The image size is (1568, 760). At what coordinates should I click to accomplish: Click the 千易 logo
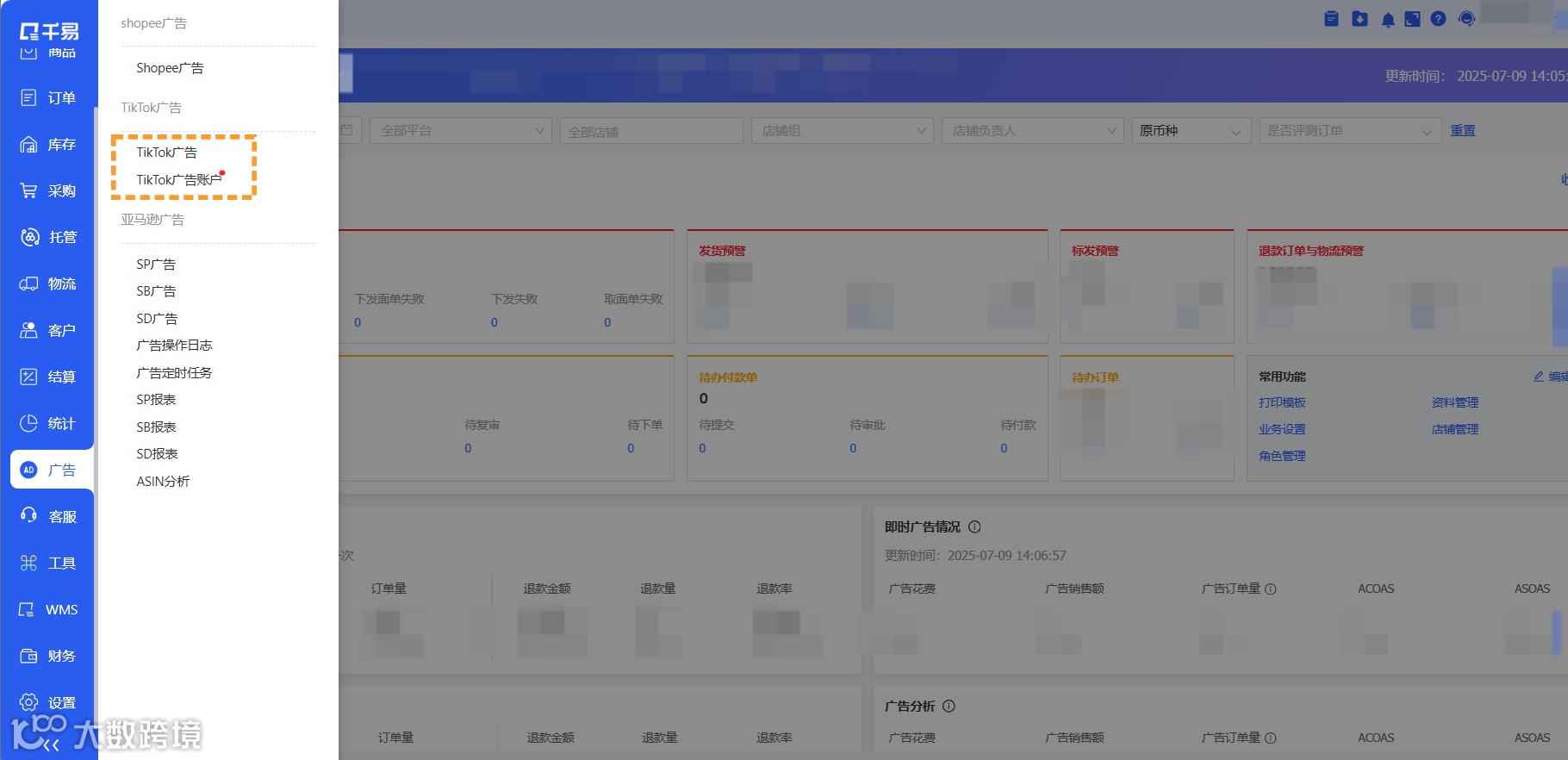click(49, 31)
